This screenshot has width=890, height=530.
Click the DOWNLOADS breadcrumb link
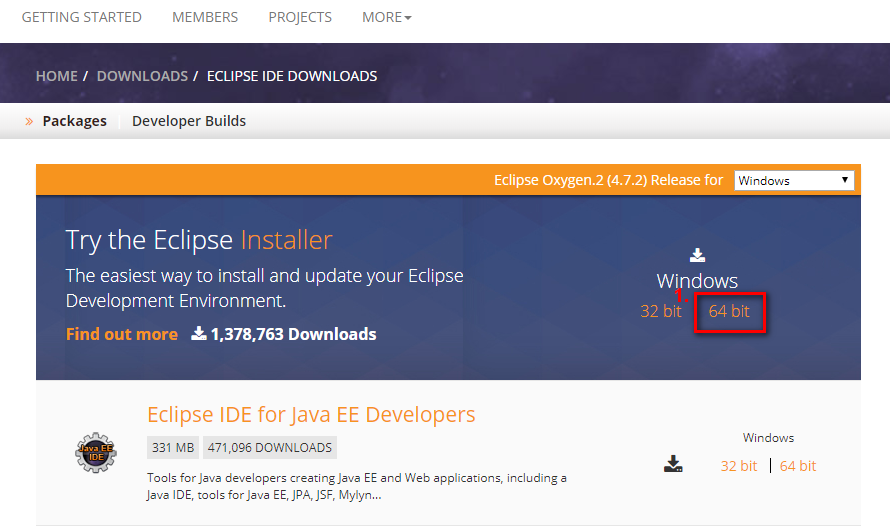pos(142,76)
